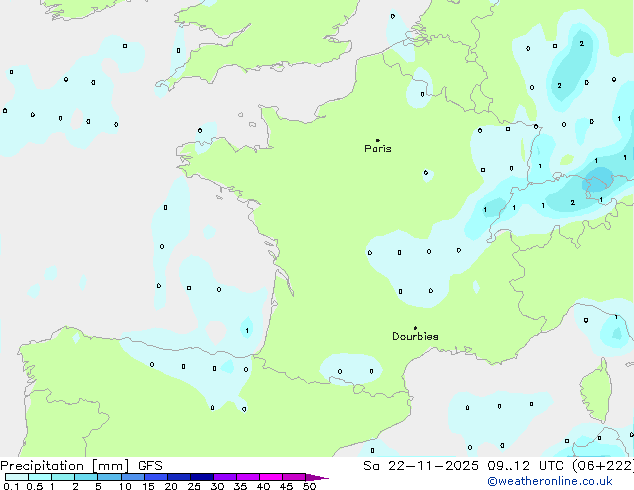The image size is (634, 490).
Task: Pick the 40–45 mm magenta legend swatch
Action: [271, 477]
